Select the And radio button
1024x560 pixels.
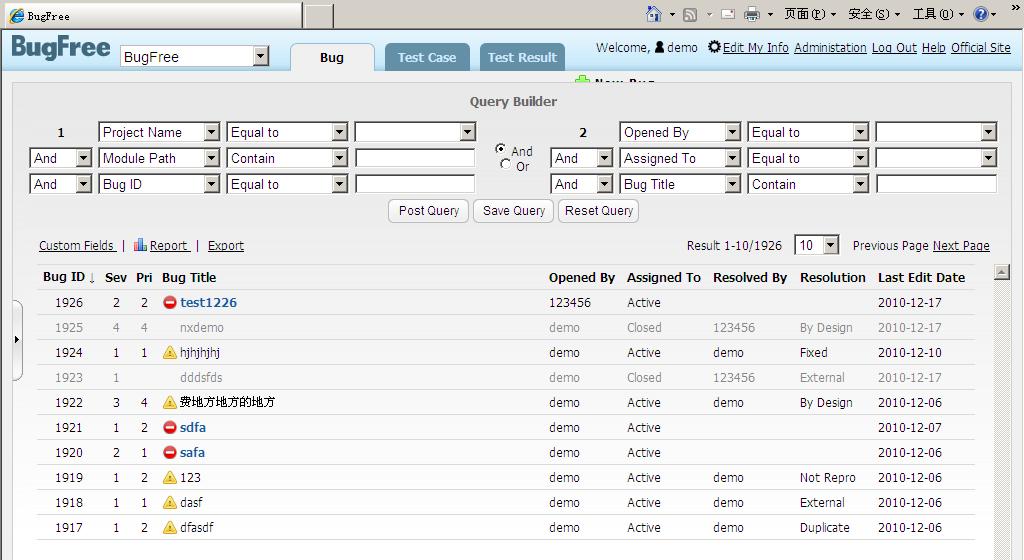point(500,149)
